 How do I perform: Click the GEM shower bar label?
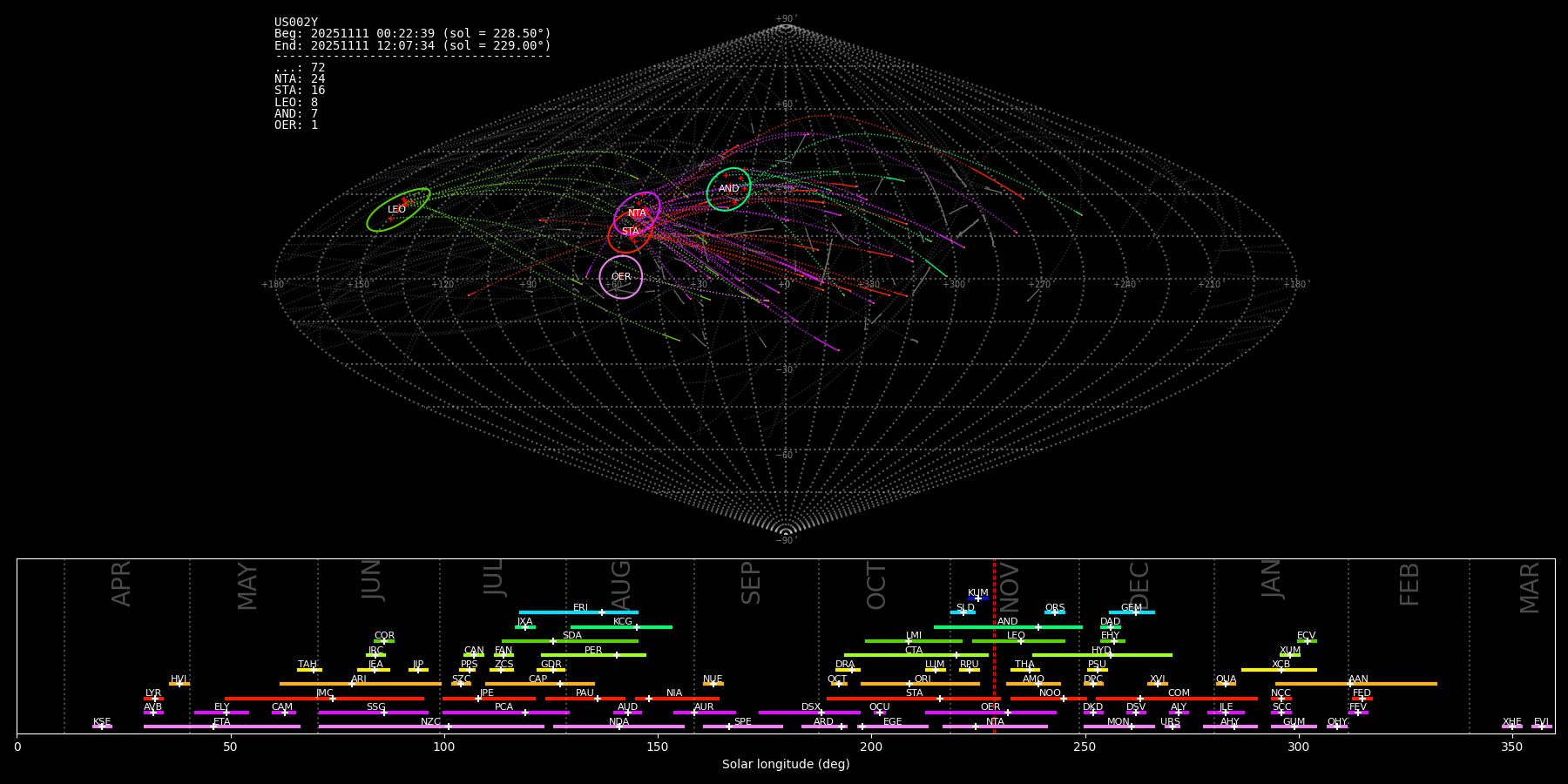click(1132, 608)
